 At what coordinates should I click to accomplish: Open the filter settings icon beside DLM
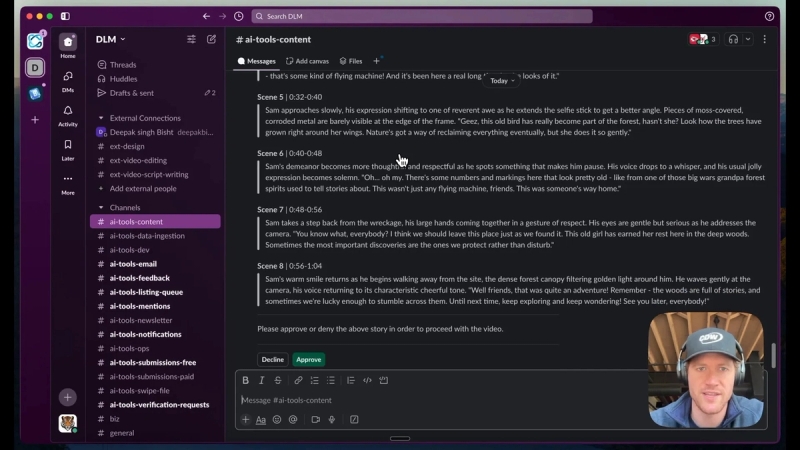click(191, 39)
